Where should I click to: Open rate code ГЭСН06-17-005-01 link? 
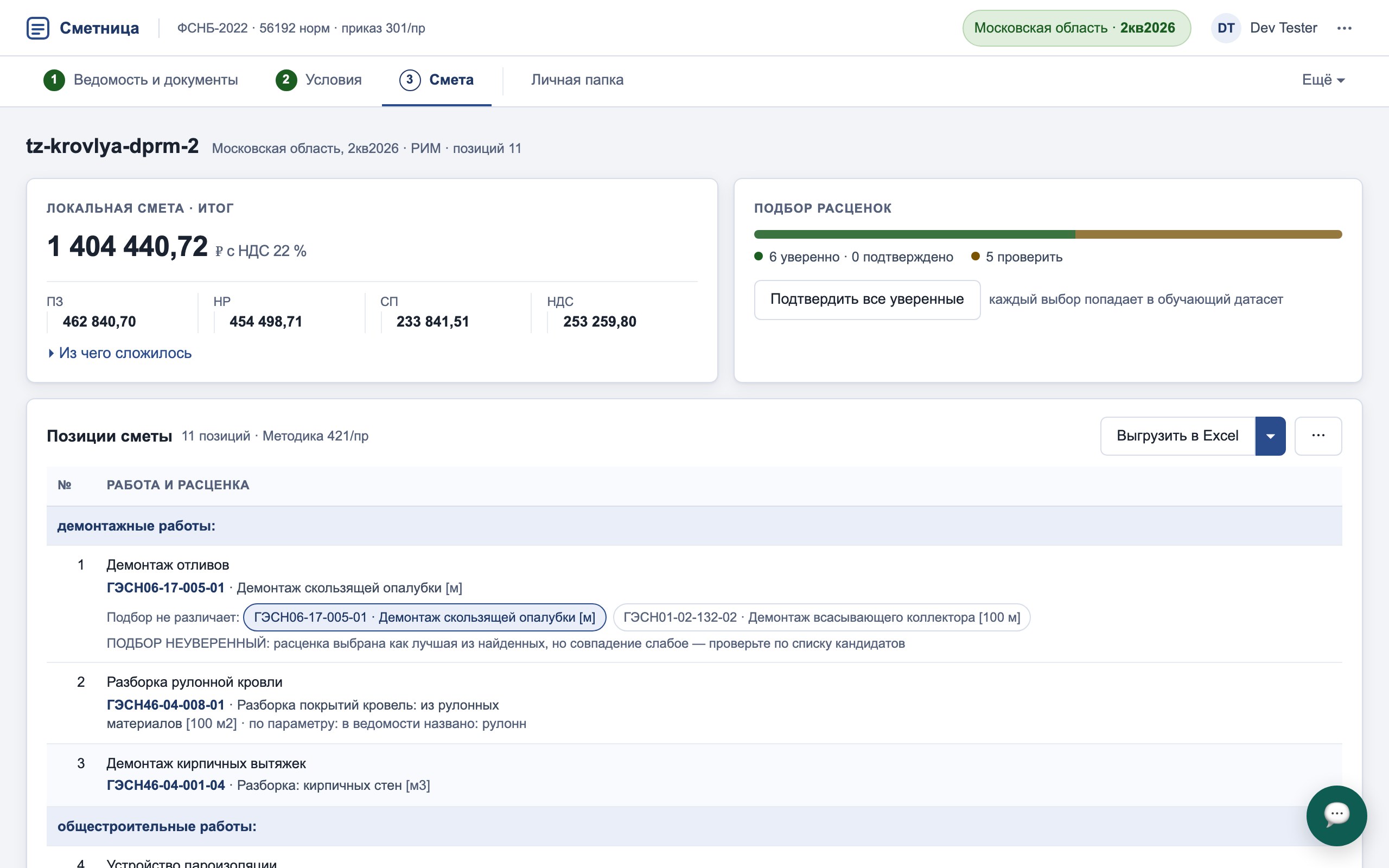pos(165,588)
